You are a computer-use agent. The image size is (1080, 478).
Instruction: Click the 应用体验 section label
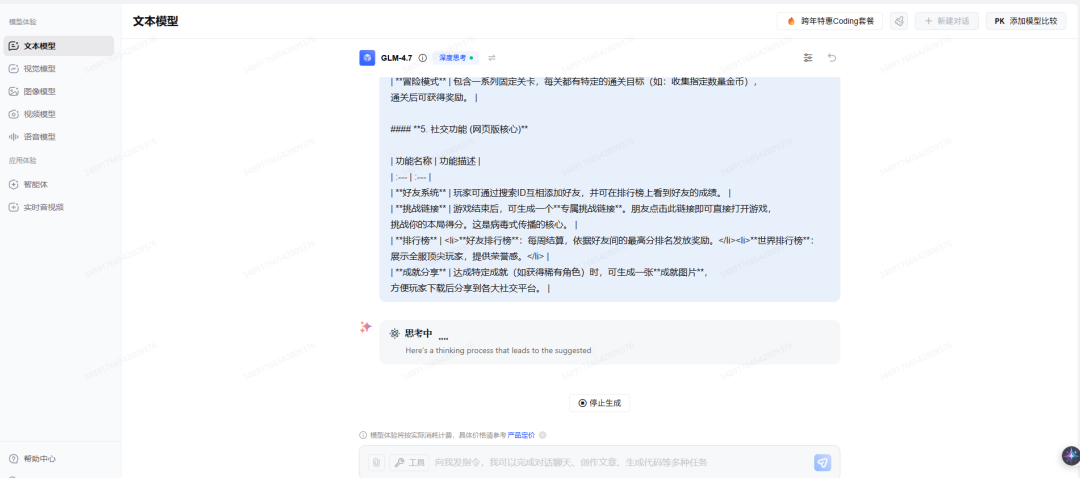point(23,160)
